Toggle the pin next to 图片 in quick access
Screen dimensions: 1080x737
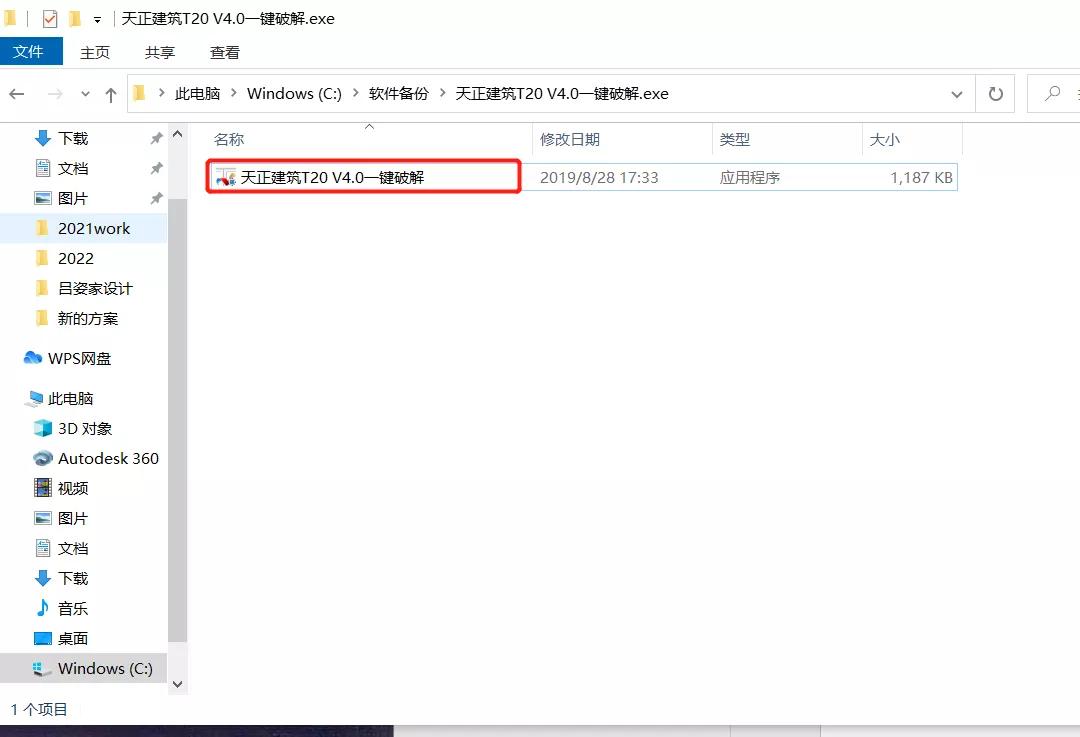click(156, 198)
